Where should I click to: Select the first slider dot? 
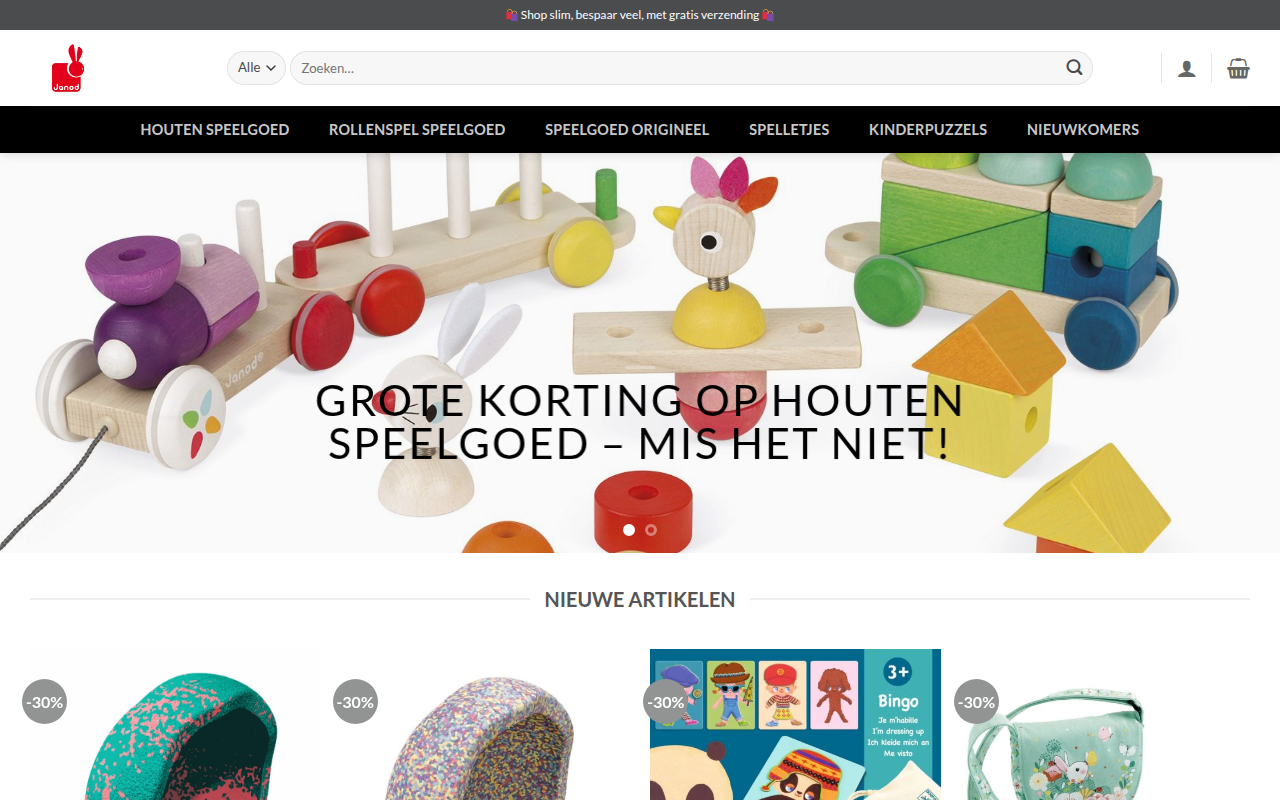(x=629, y=530)
